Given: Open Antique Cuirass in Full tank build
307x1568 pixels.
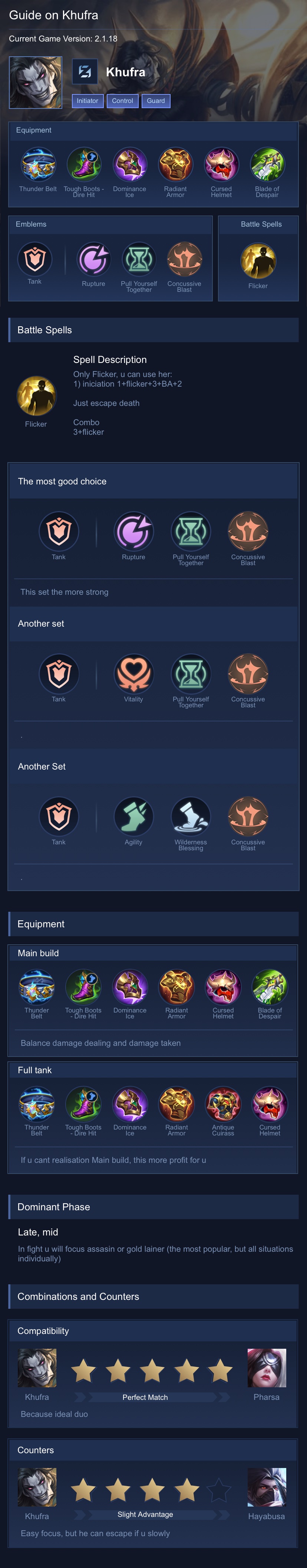Looking at the screenshot, I should pos(223,1104).
